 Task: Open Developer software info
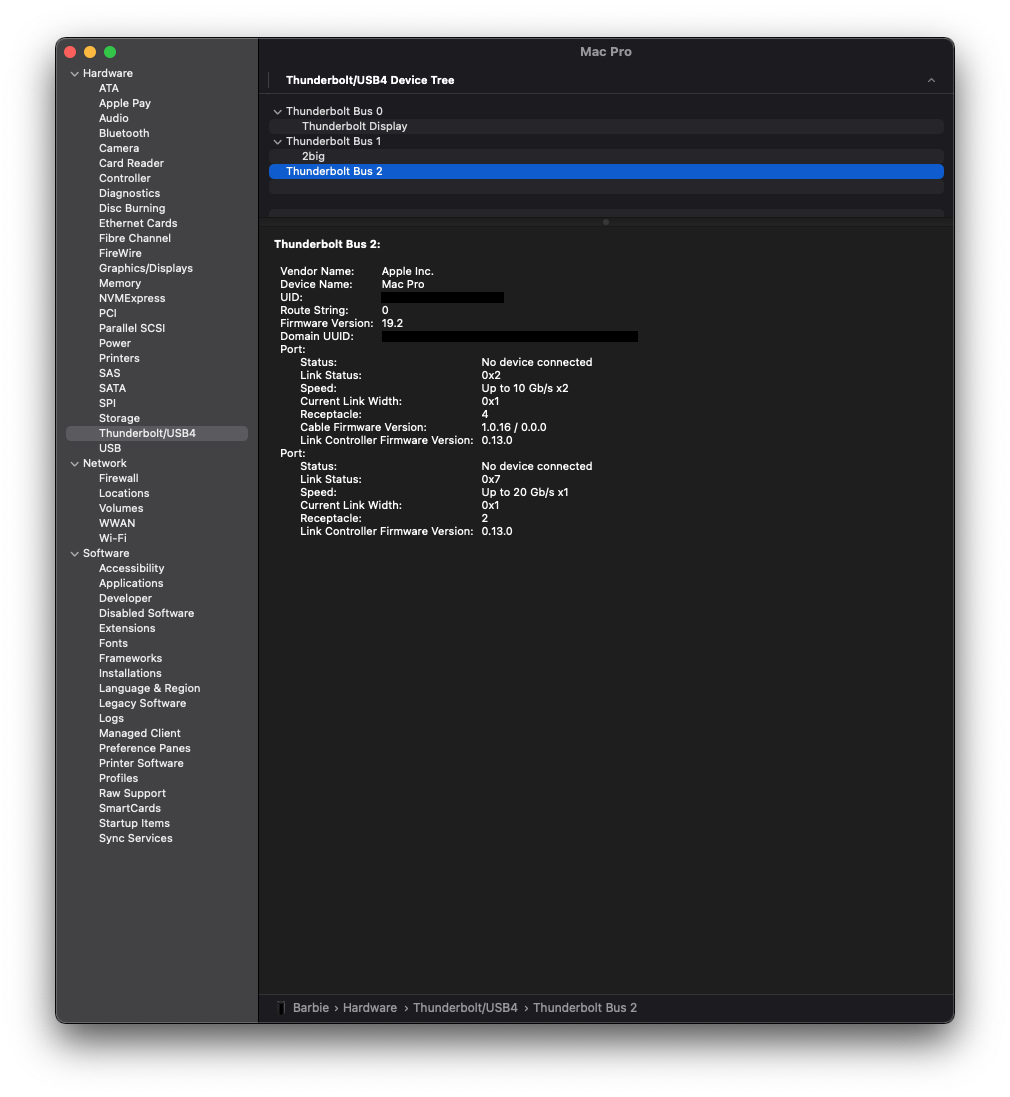pyautogui.click(x=125, y=598)
